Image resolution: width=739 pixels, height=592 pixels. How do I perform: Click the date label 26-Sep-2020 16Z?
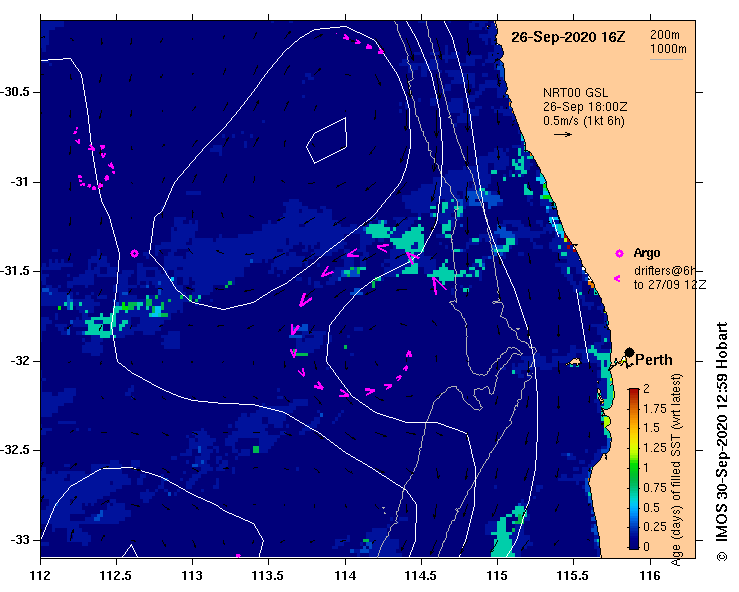568,37
